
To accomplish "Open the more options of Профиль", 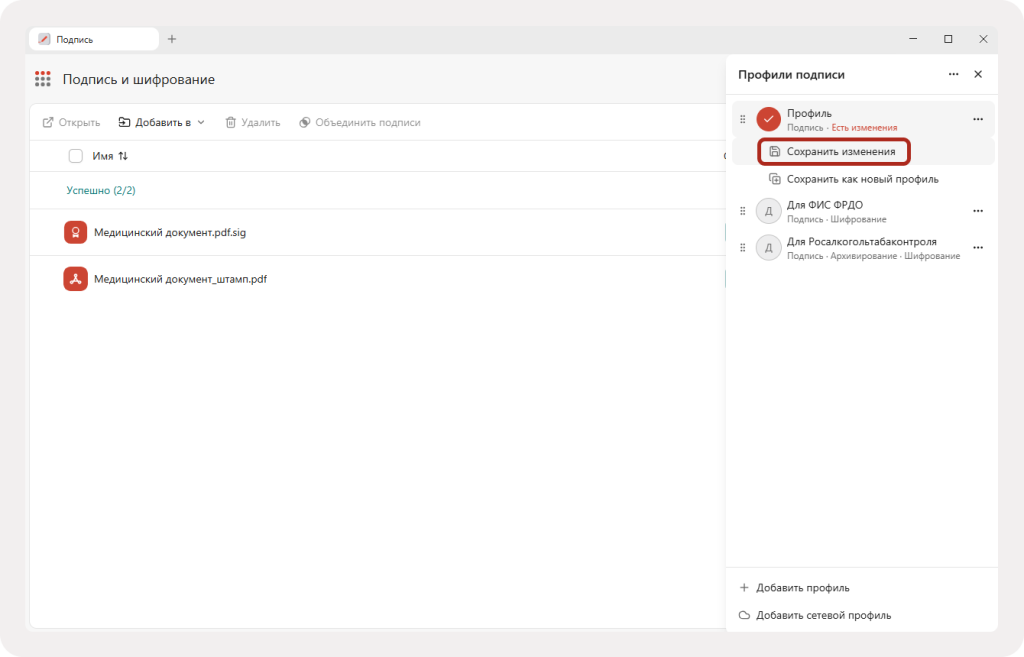I will (978, 120).
